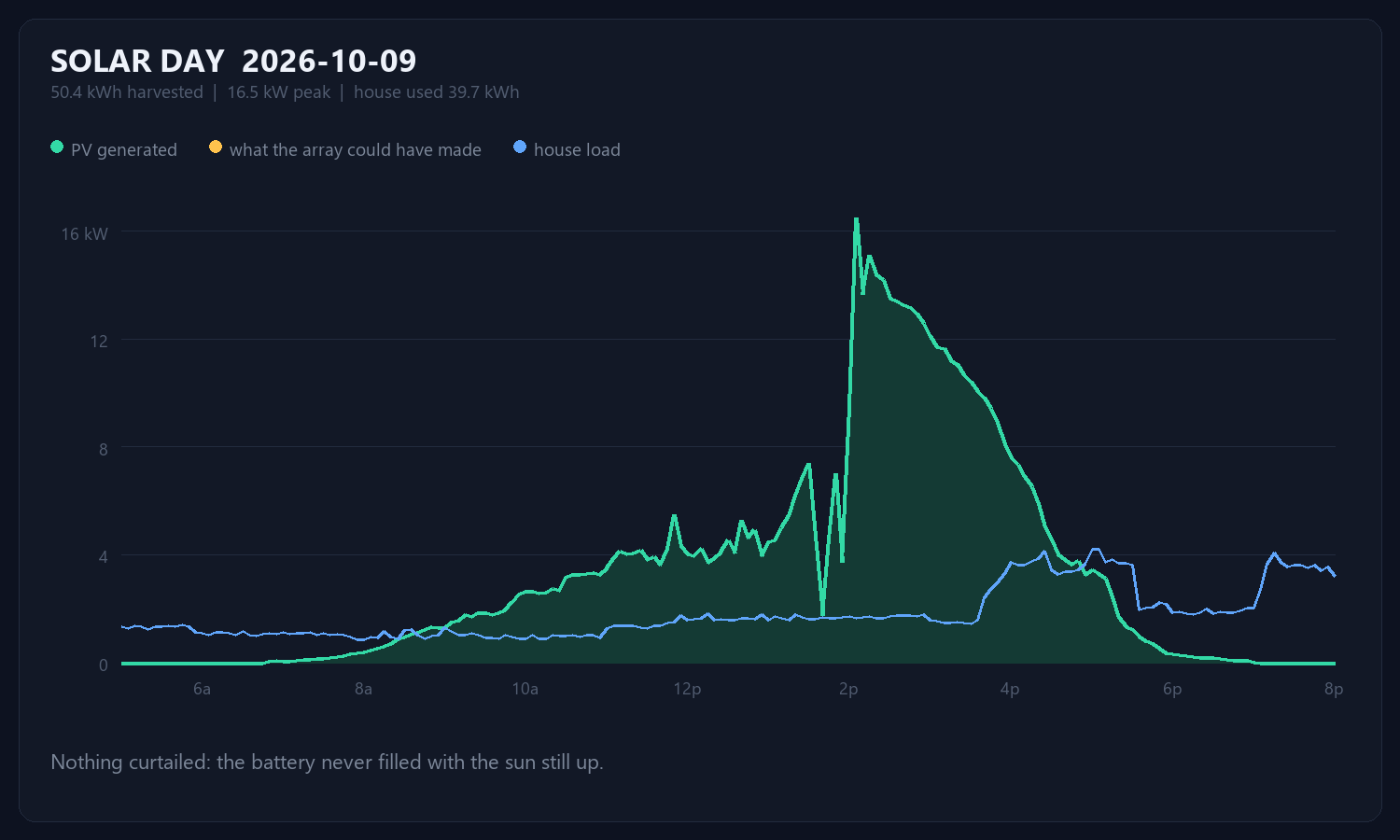Toggle 'what the array could have made' label
The height and width of the screenshot is (840, 1400).
pyautogui.click(x=356, y=150)
